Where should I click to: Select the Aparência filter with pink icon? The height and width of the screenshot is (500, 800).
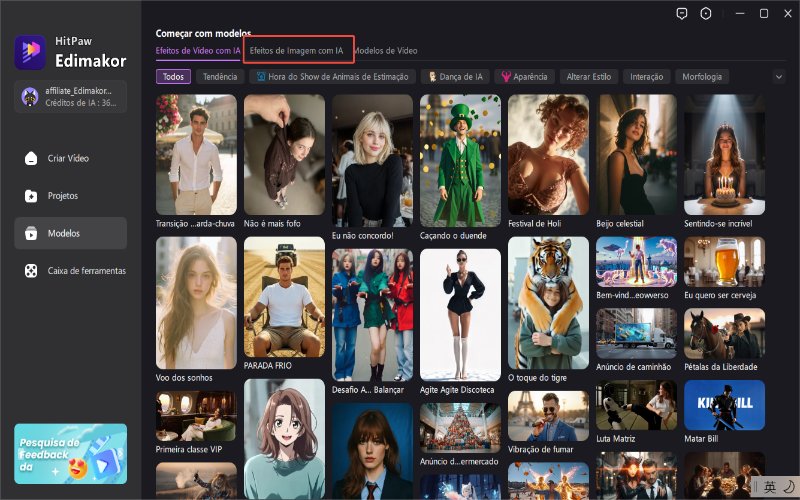pos(526,76)
